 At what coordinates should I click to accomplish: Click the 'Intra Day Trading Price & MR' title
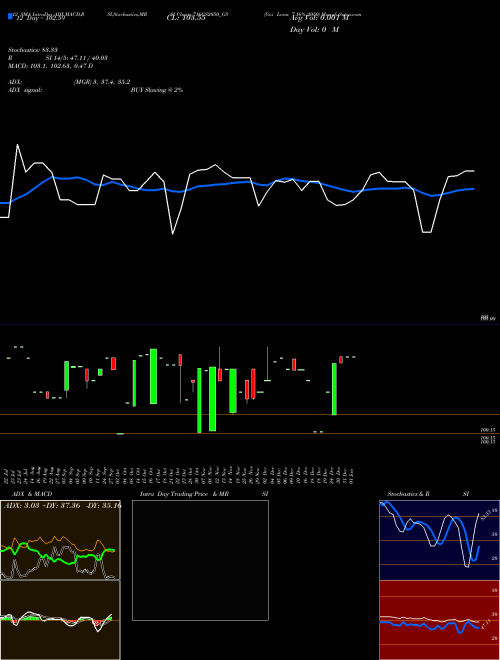[x=184, y=494]
